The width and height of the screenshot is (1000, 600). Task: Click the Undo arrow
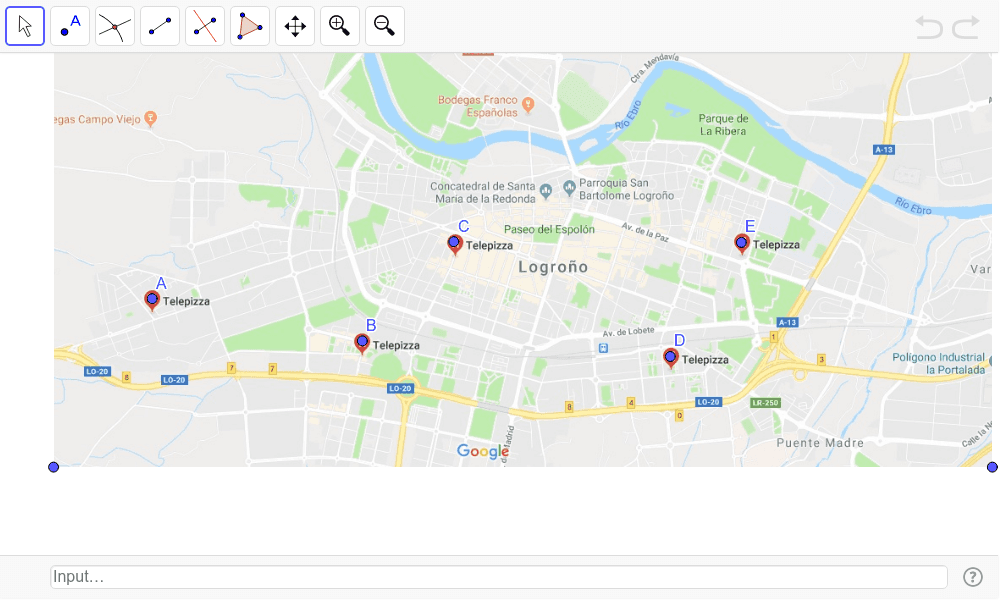tap(927, 27)
